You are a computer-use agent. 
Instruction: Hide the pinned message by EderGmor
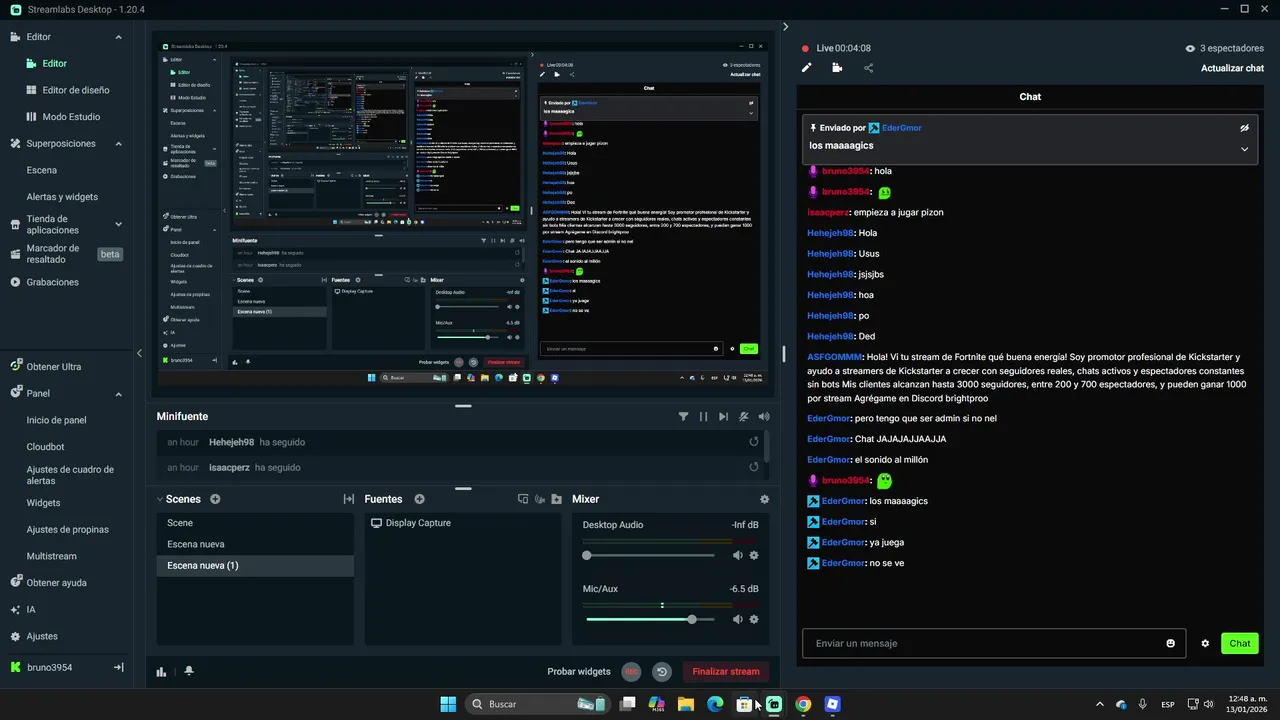[1245, 128]
